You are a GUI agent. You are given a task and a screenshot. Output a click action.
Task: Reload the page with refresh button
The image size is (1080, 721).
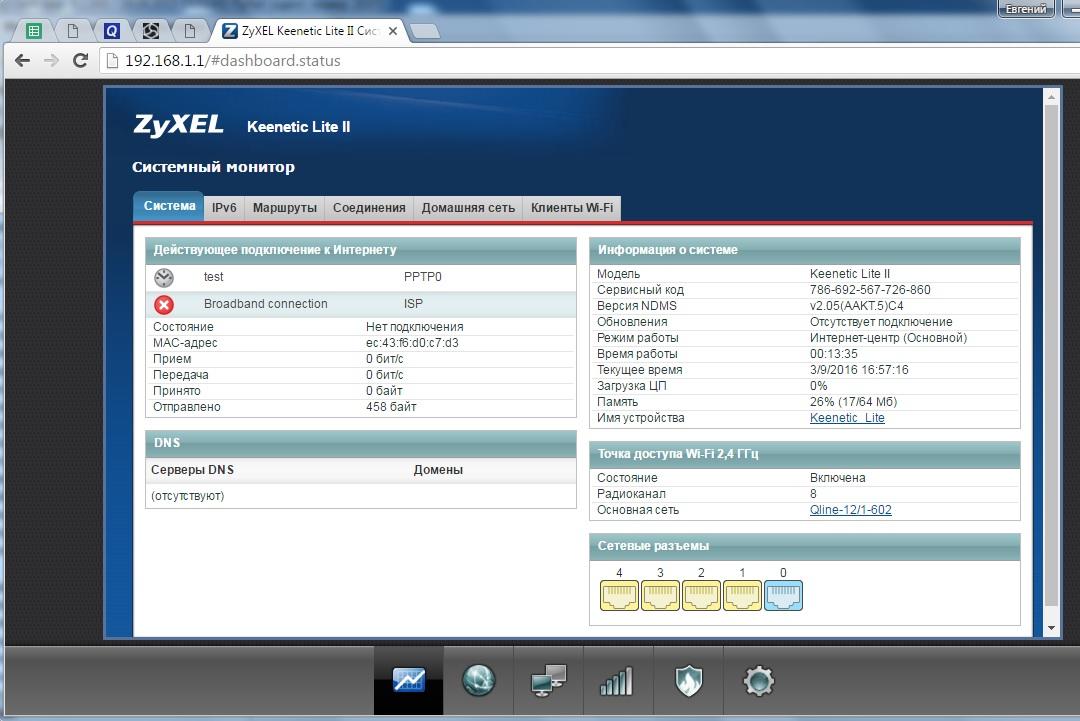pos(81,61)
